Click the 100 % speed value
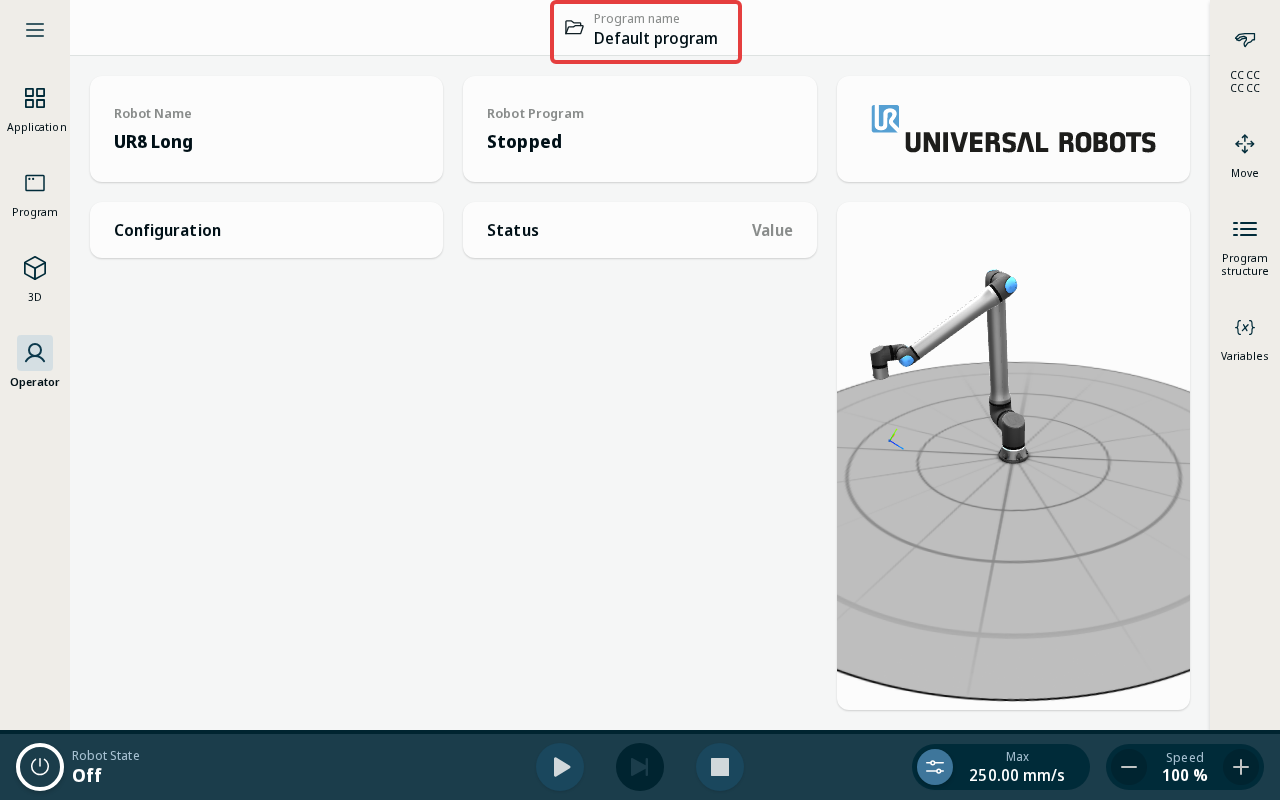 click(x=1185, y=775)
